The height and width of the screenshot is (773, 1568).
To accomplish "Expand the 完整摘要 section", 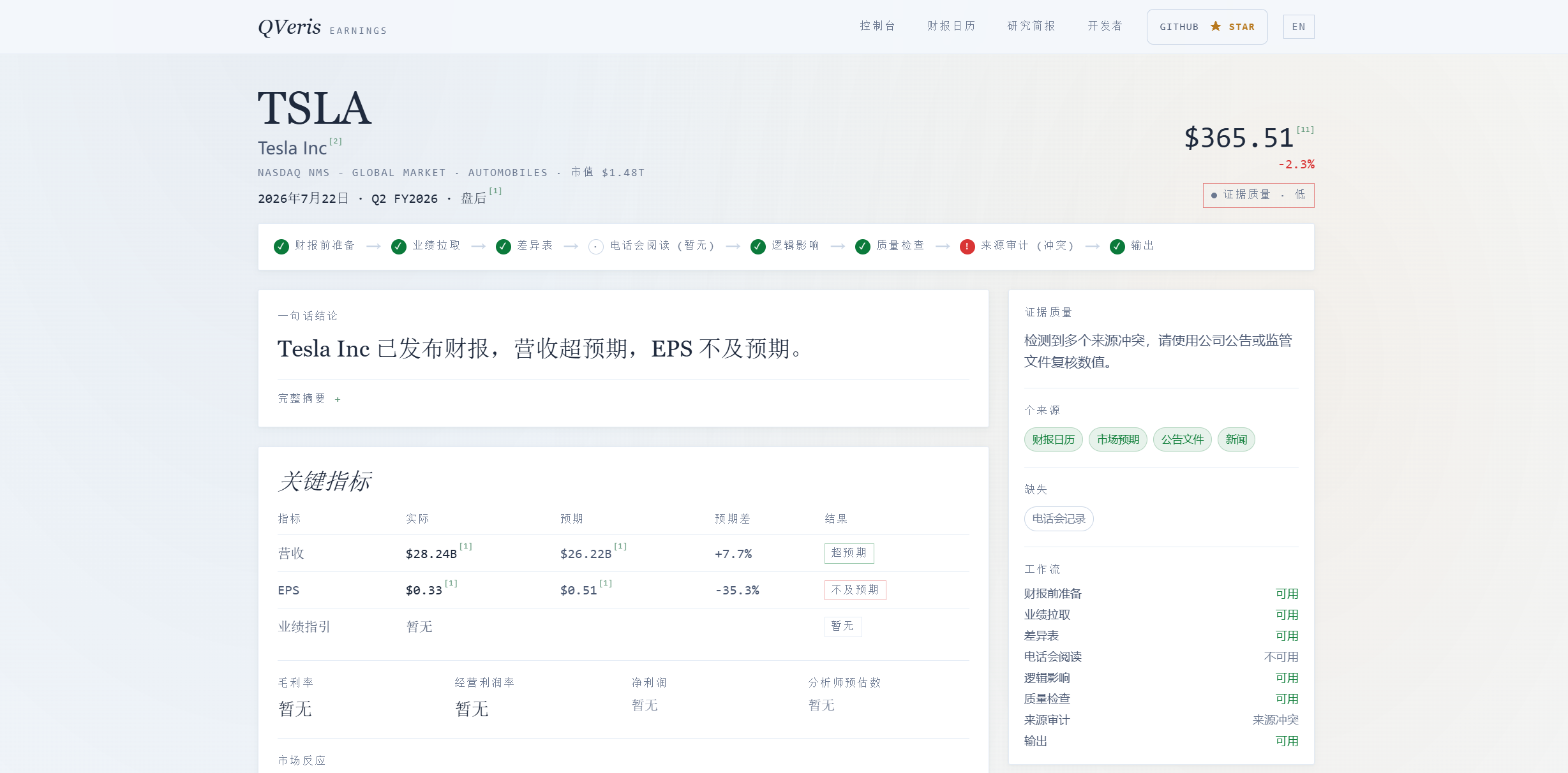I will point(310,399).
